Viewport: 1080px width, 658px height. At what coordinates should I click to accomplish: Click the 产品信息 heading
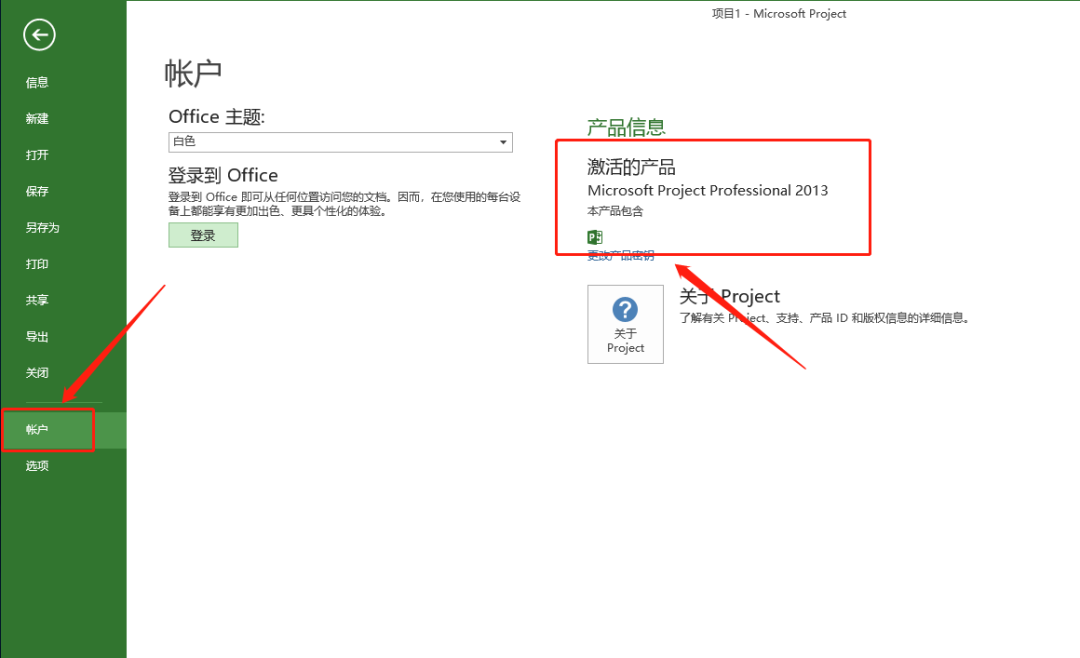coord(626,127)
